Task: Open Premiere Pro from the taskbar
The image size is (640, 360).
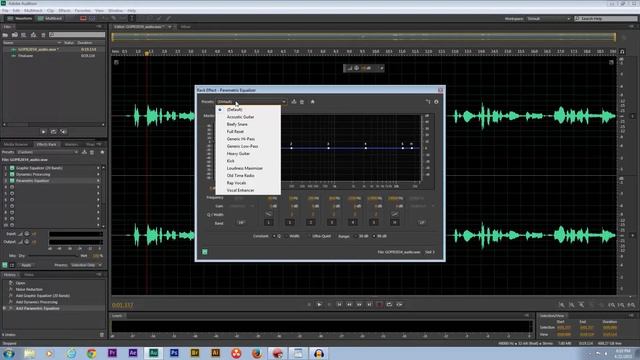Action: 112,353
